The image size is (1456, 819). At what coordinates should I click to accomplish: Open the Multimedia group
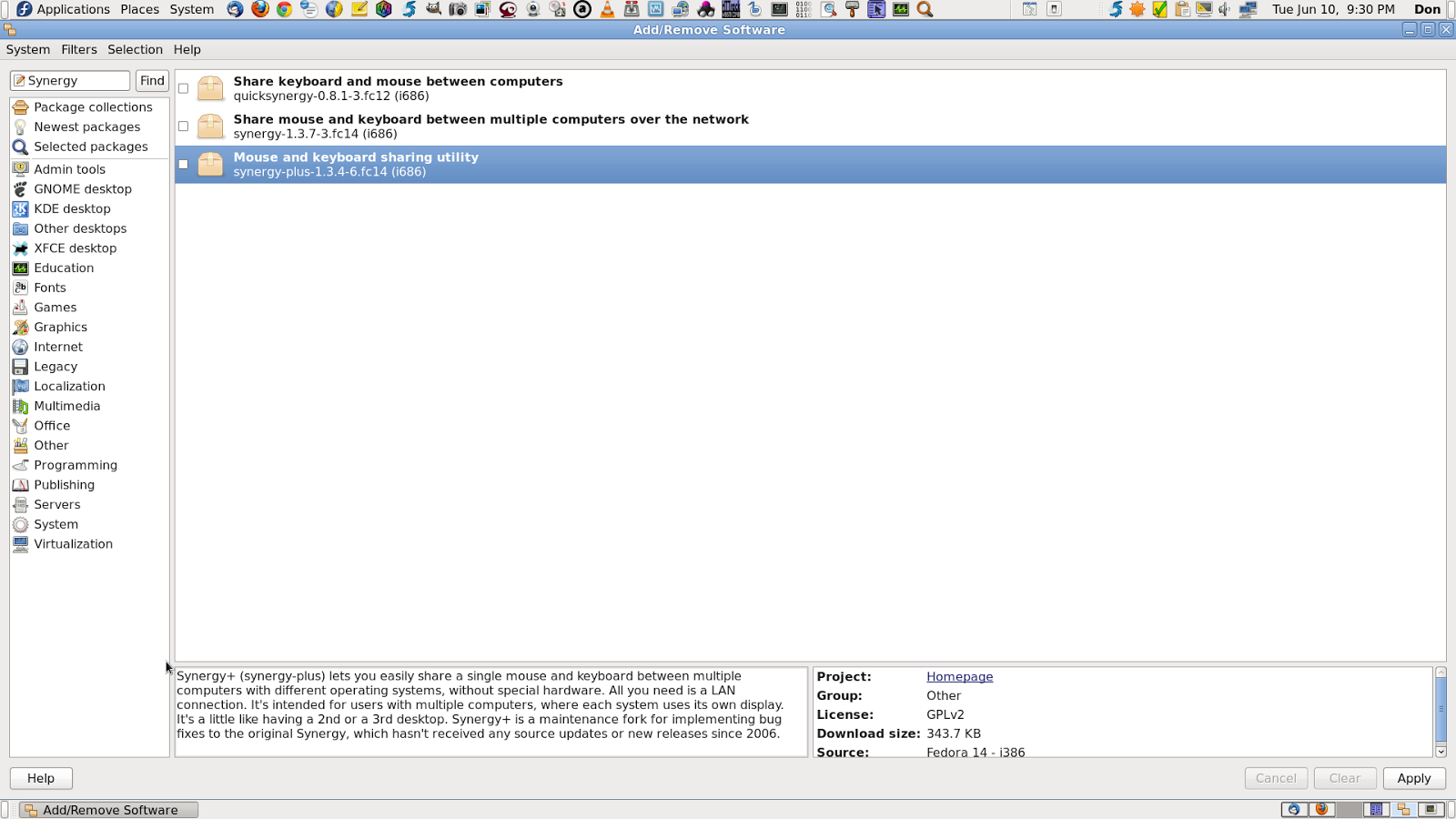pyautogui.click(x=89, y=406)
